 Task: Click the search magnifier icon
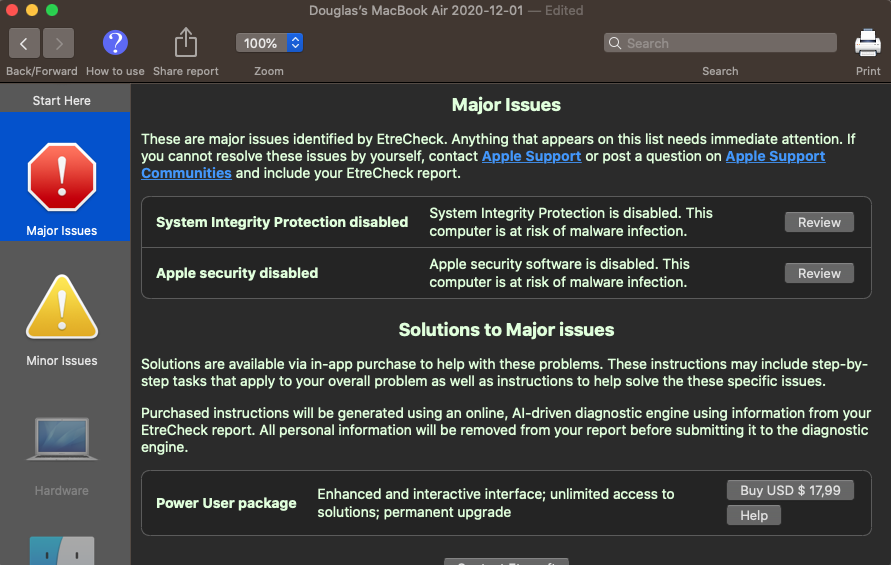(x=615, y=43)
